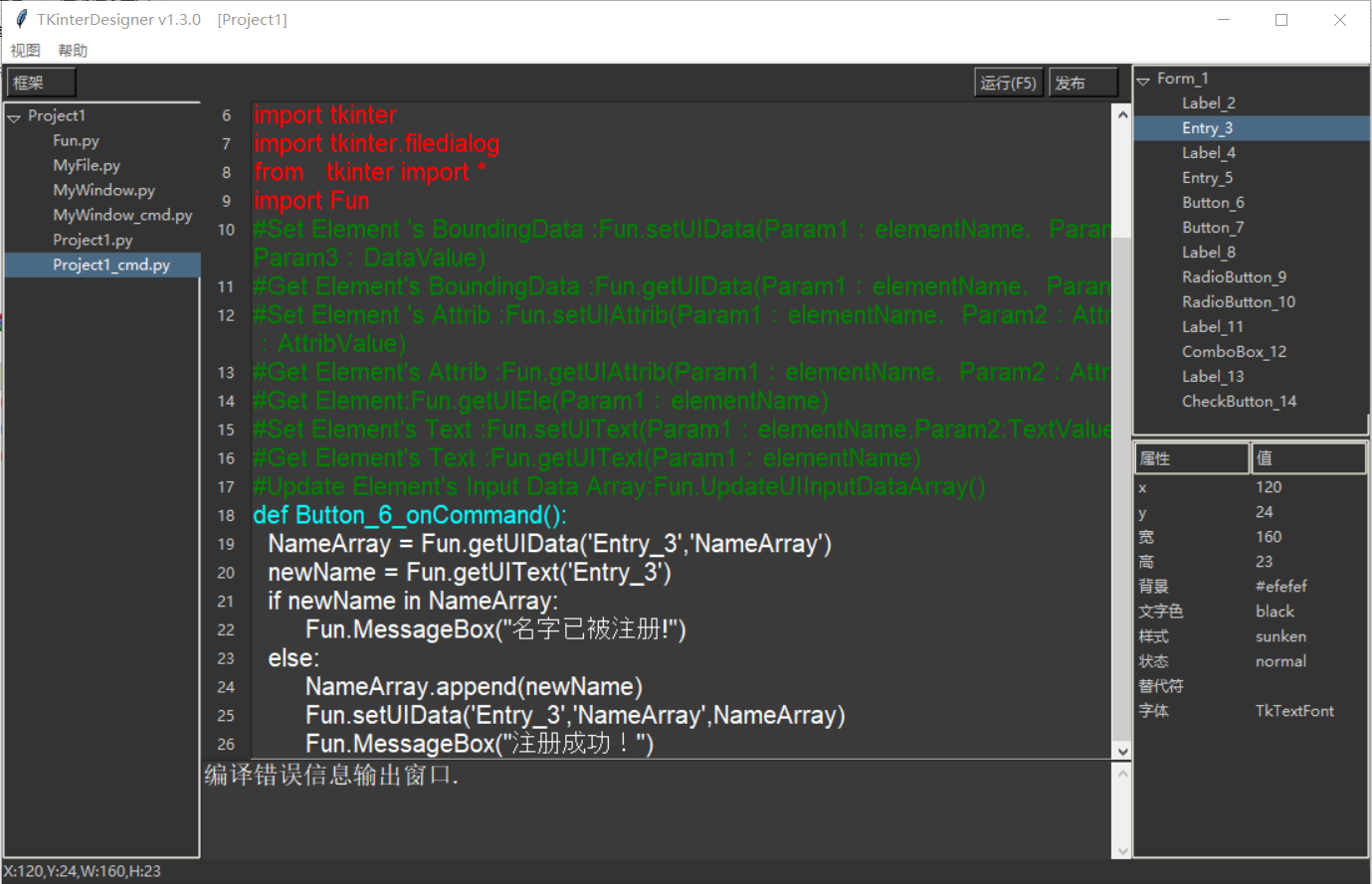The image size is (1372, 884).
Task: Click the 发布 publish button
Action: (1083, 83)
